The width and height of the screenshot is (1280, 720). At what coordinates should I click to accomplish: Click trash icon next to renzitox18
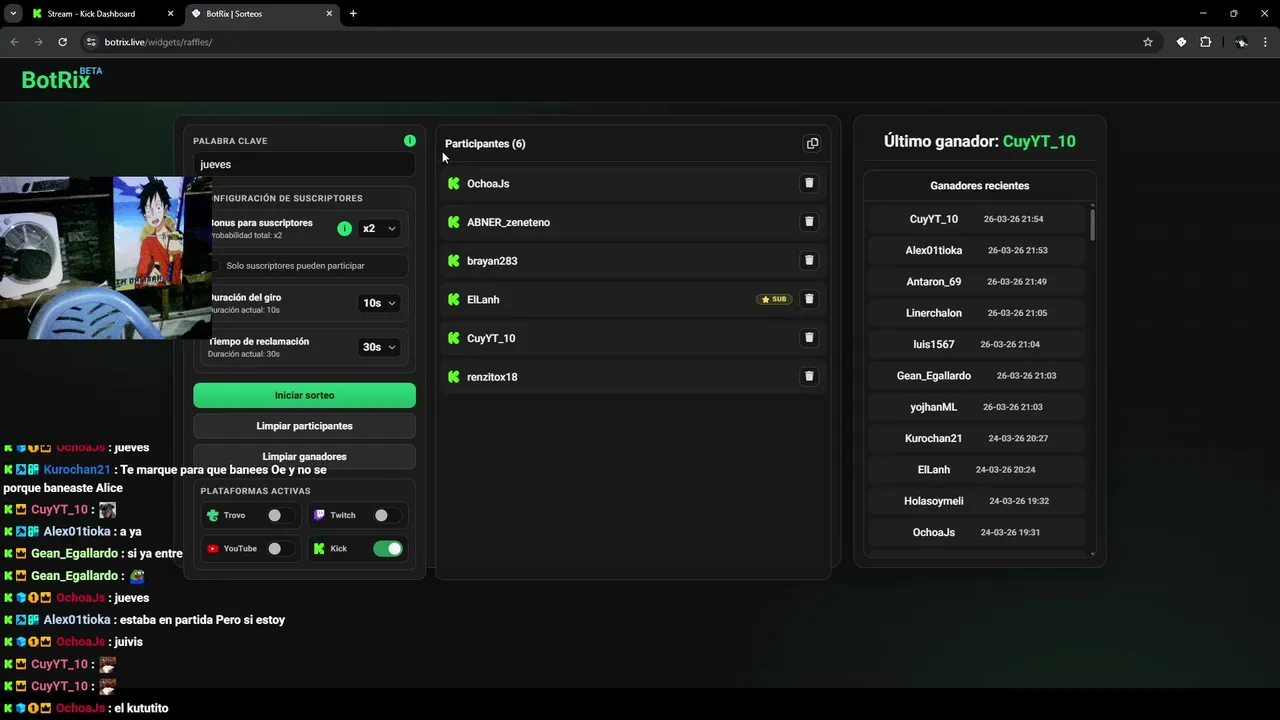pyautogui.click(x=809, y=376)
